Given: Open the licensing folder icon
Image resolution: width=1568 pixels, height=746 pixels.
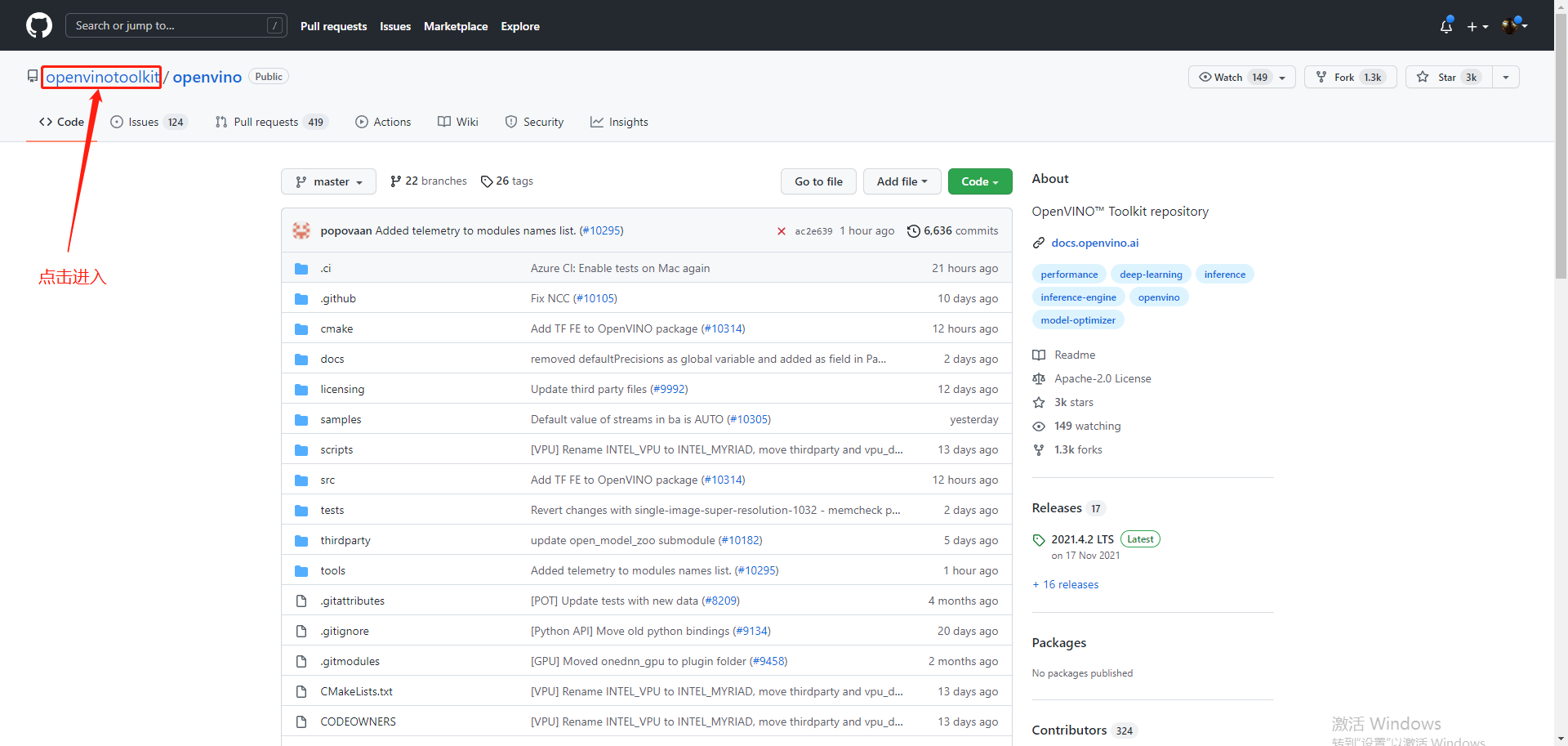Looking at the screenshot, I should coord(301,390).
